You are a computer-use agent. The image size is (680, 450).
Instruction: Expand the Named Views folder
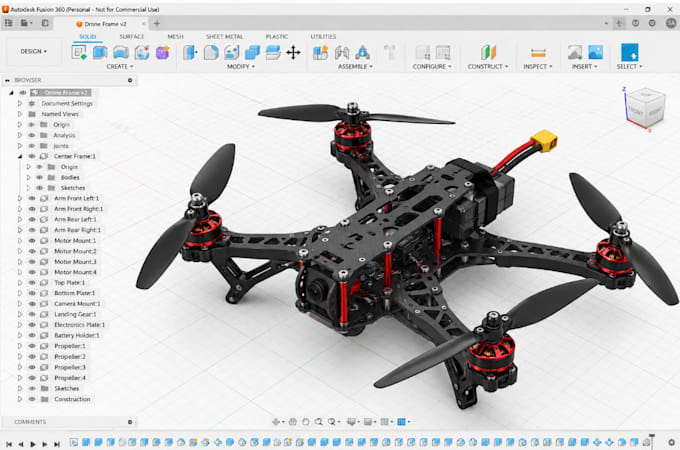[20, 114]
